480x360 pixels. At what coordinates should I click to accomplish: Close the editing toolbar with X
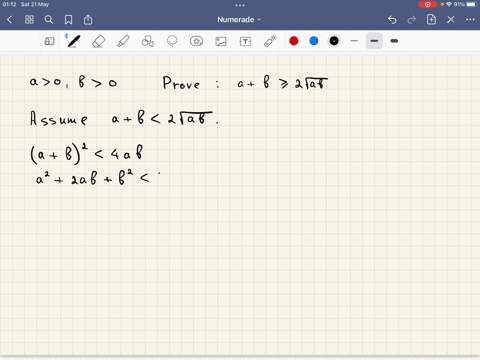[451, 20]
